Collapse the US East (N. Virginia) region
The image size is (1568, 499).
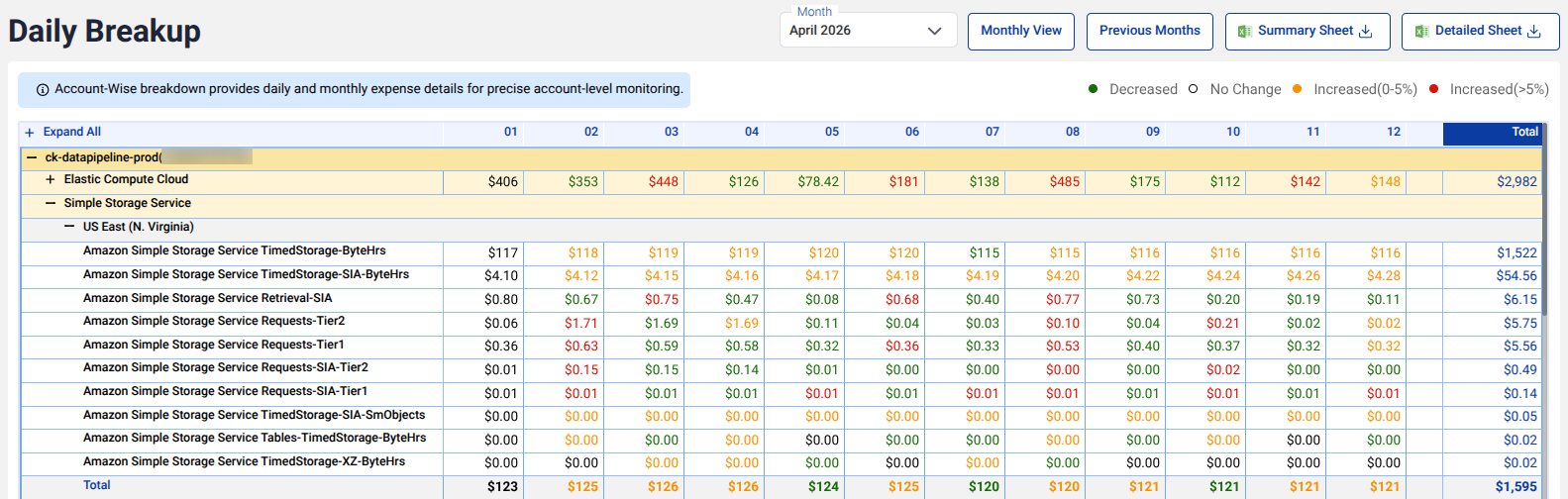[x=69, y=227]
